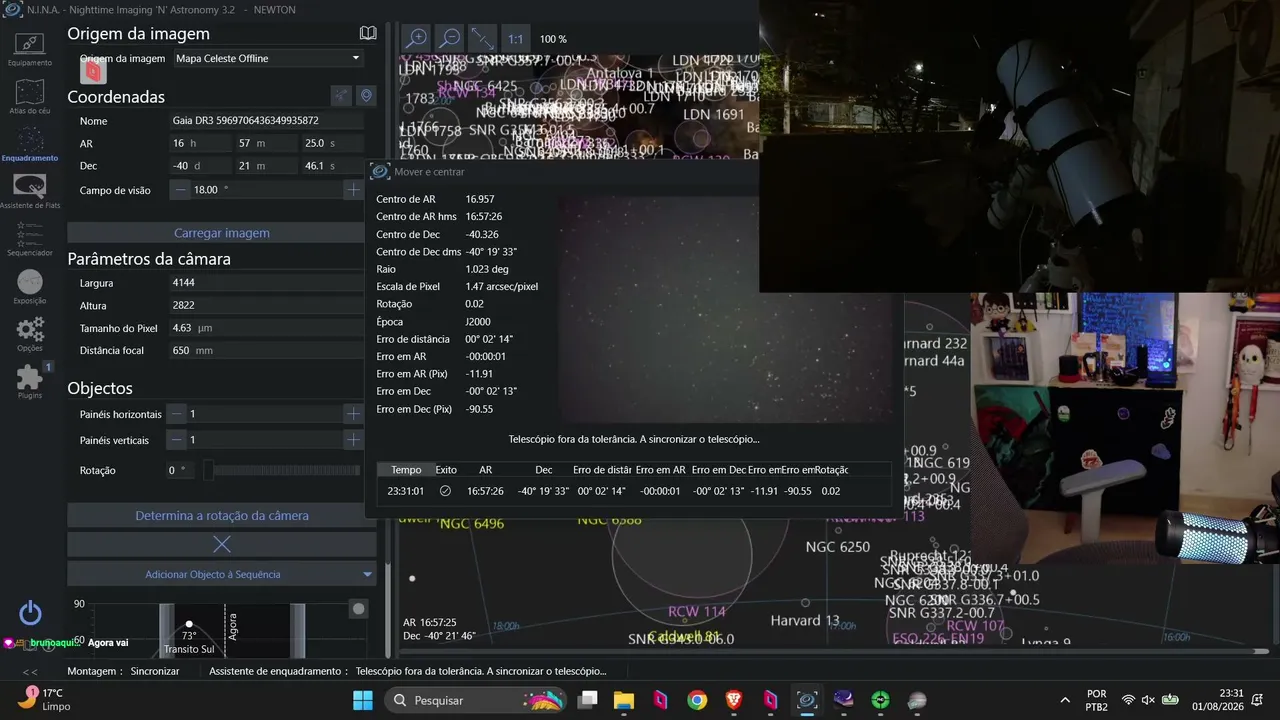The width and height of the screenshot is (1280, 720).
Task: Click the location pin icon in the Coordenadas header
Action: pos(367,96)
